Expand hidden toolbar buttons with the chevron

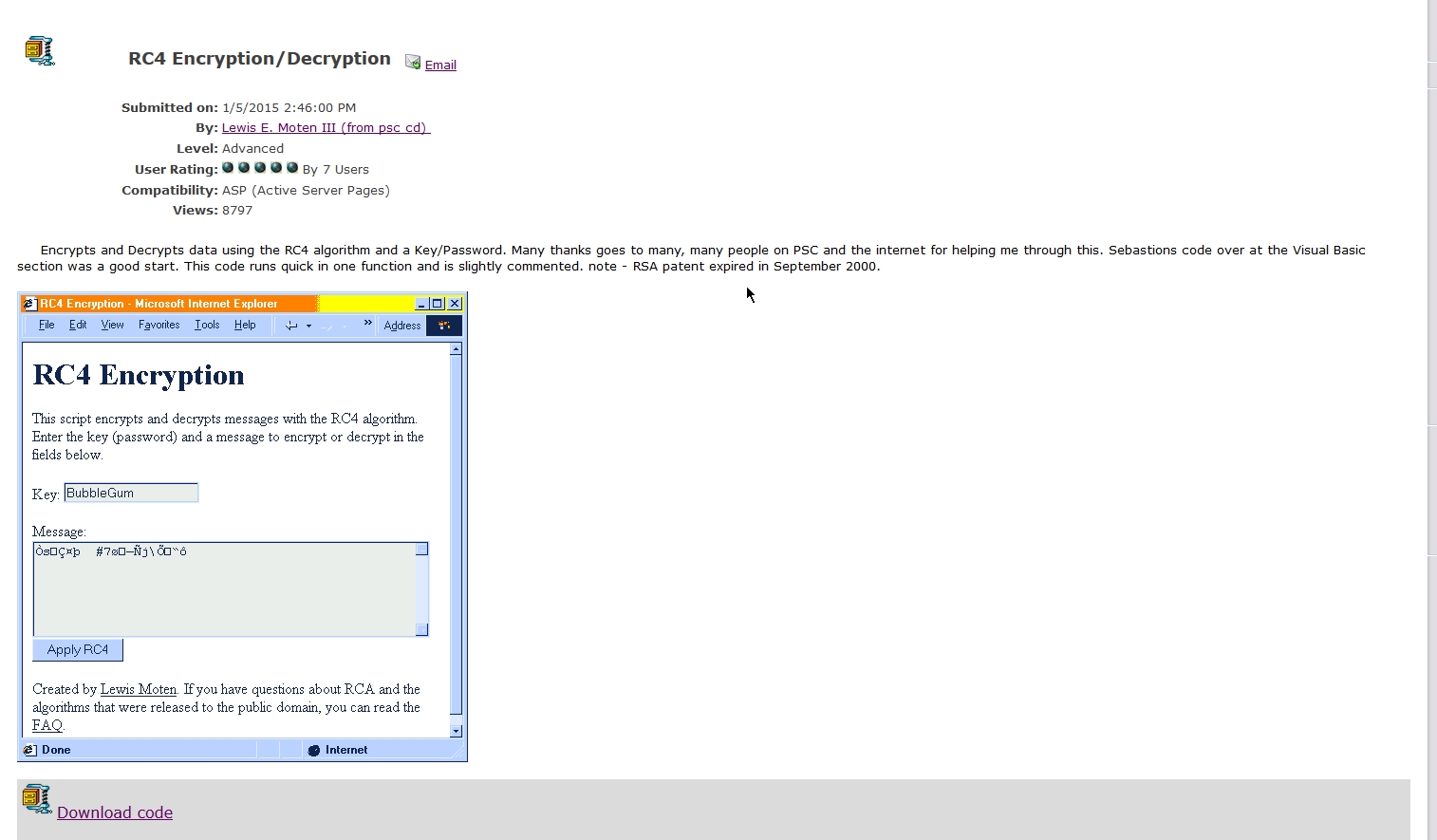[367, 323]
